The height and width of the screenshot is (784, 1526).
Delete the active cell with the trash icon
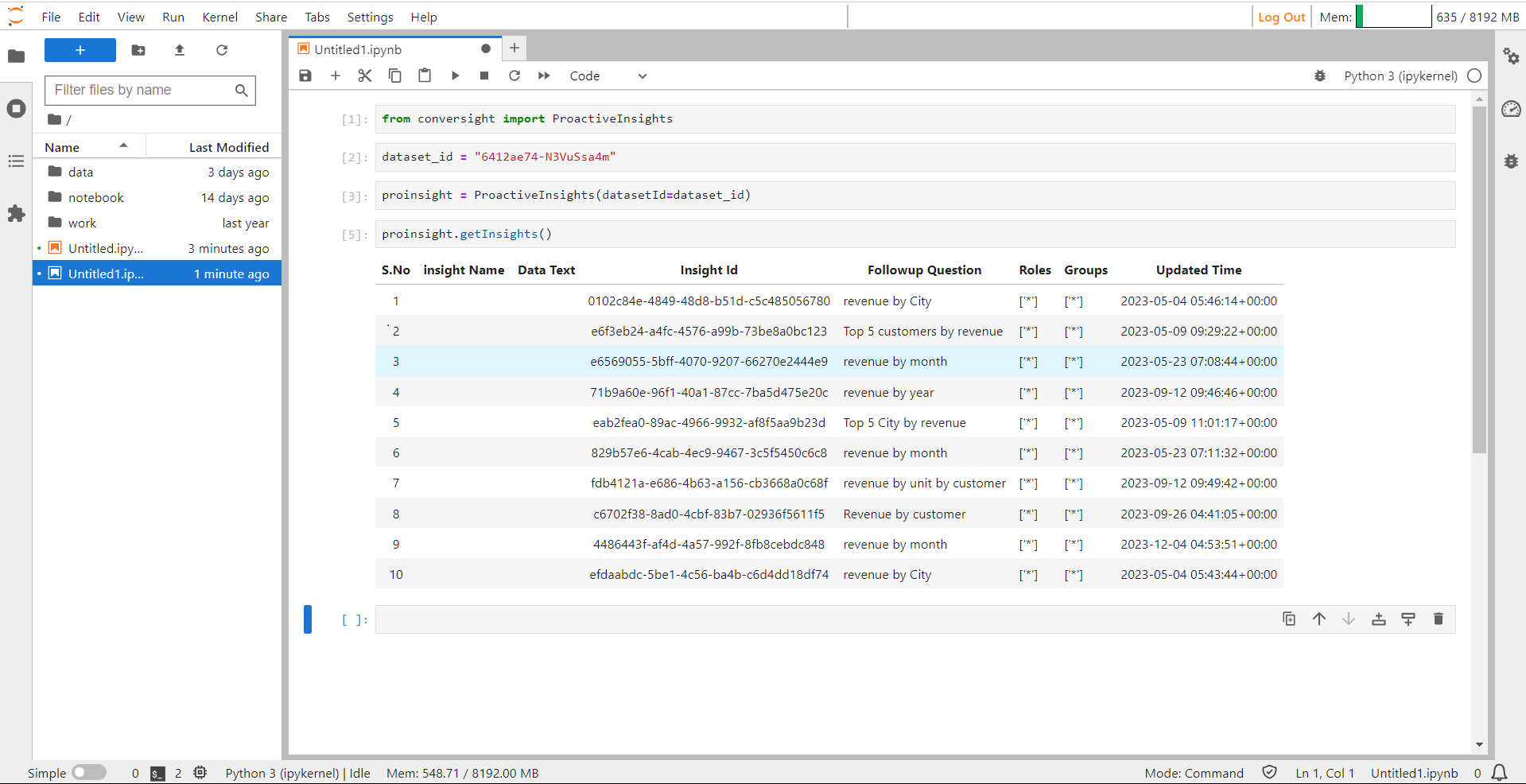tap(1438, 619)
